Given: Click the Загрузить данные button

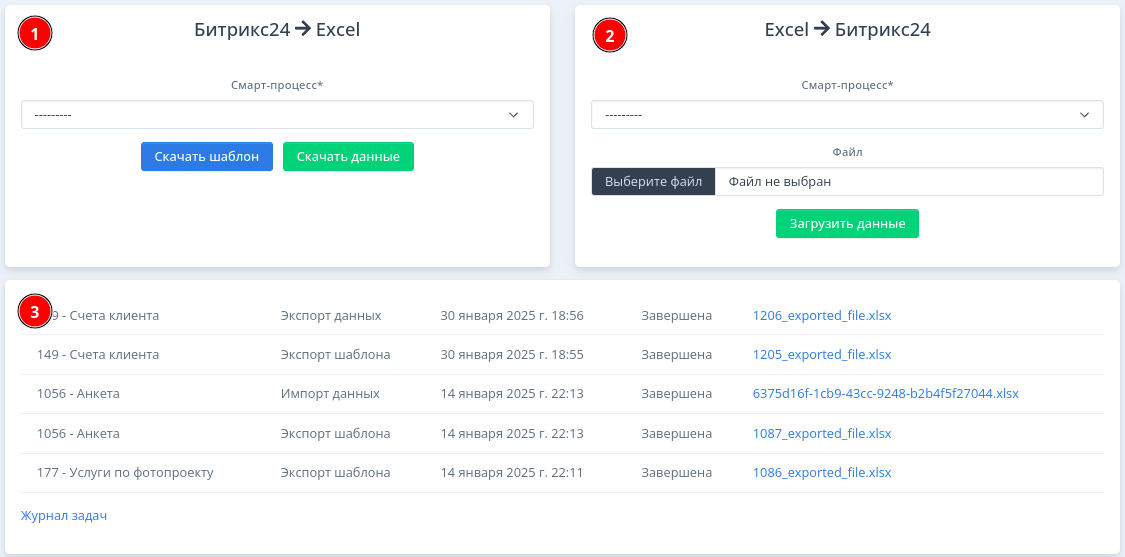Looking at the screenshot, I should pos(847,224).
